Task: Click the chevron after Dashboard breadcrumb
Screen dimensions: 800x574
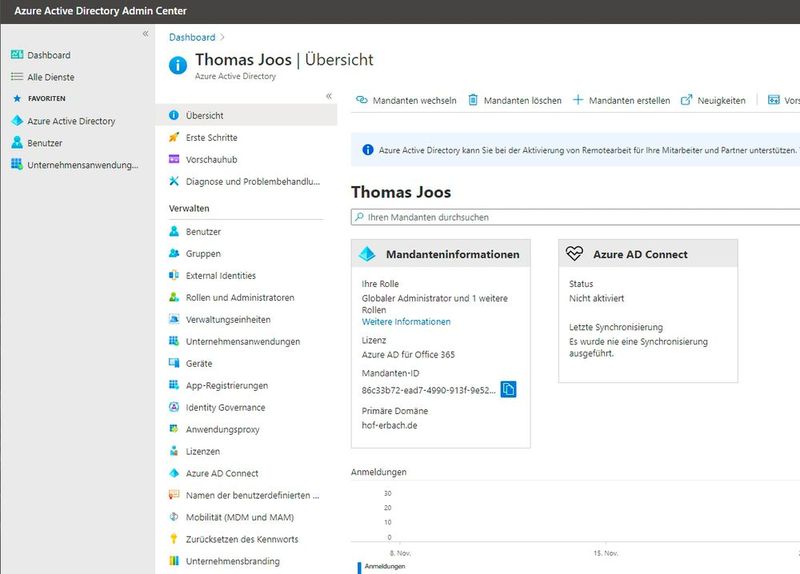Action: tap(222, 37)
